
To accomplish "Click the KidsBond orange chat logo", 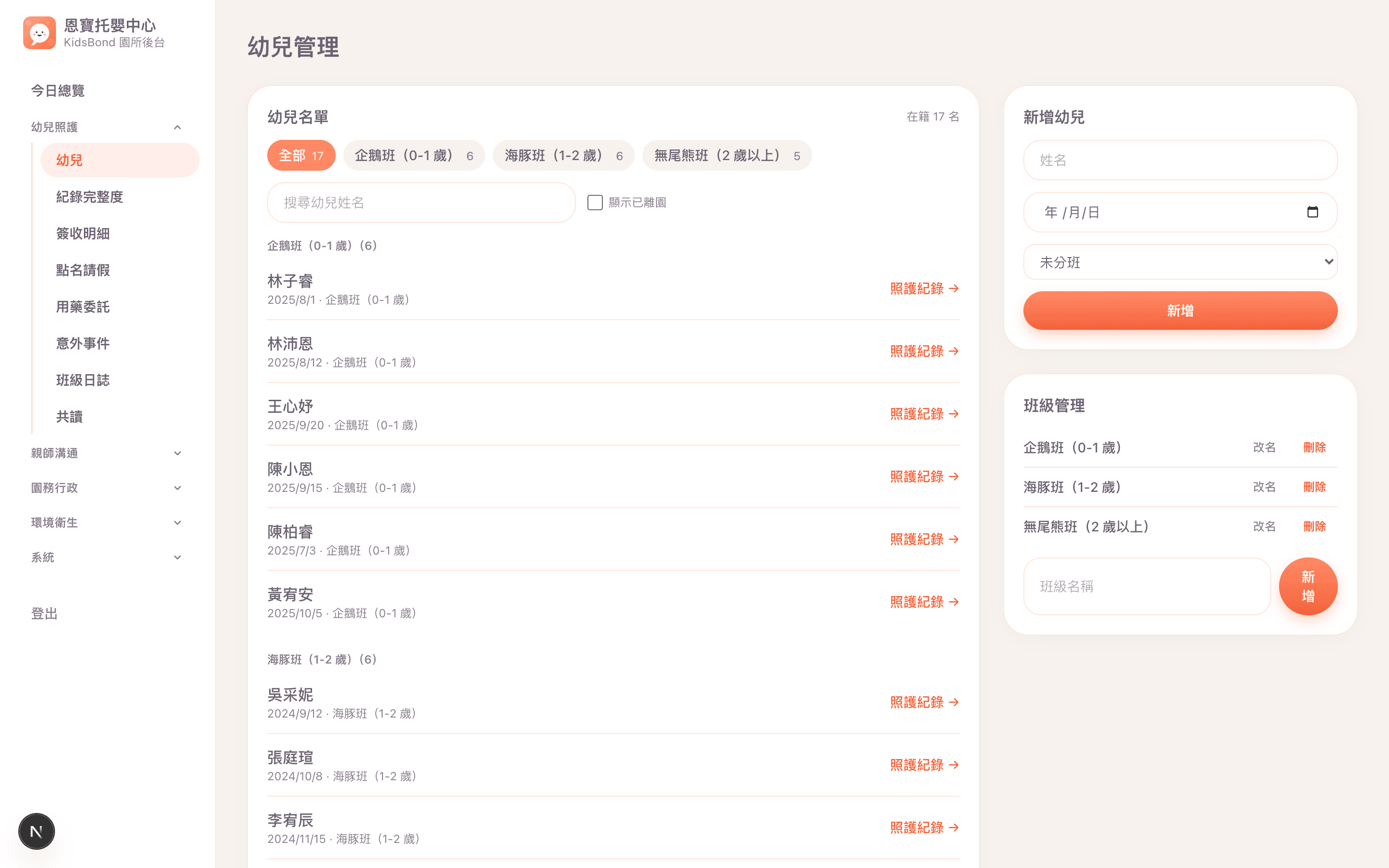I will click(39, 33).
